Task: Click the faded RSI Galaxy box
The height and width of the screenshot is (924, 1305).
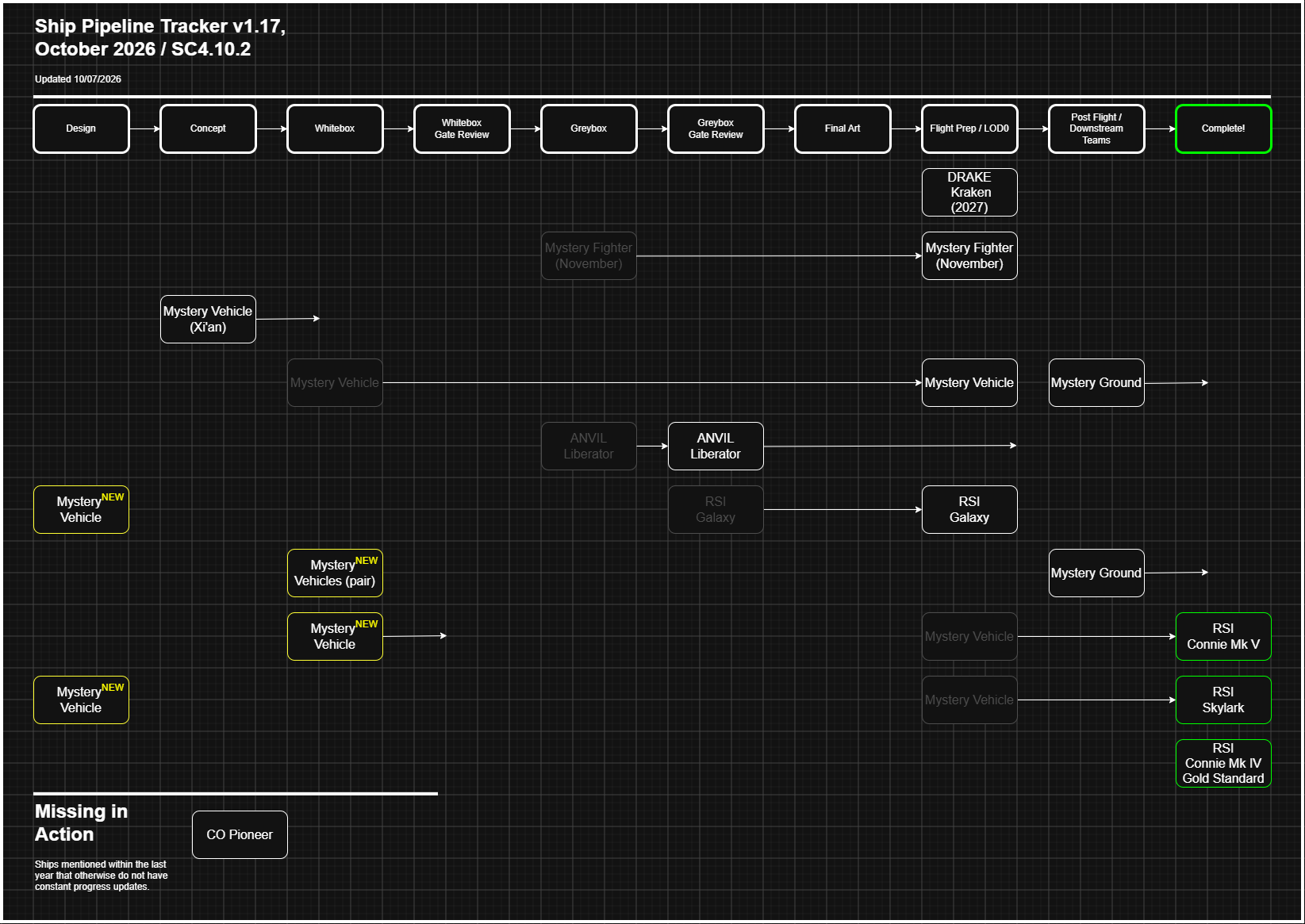Action: pyautogui.click(x=716, y=509)
